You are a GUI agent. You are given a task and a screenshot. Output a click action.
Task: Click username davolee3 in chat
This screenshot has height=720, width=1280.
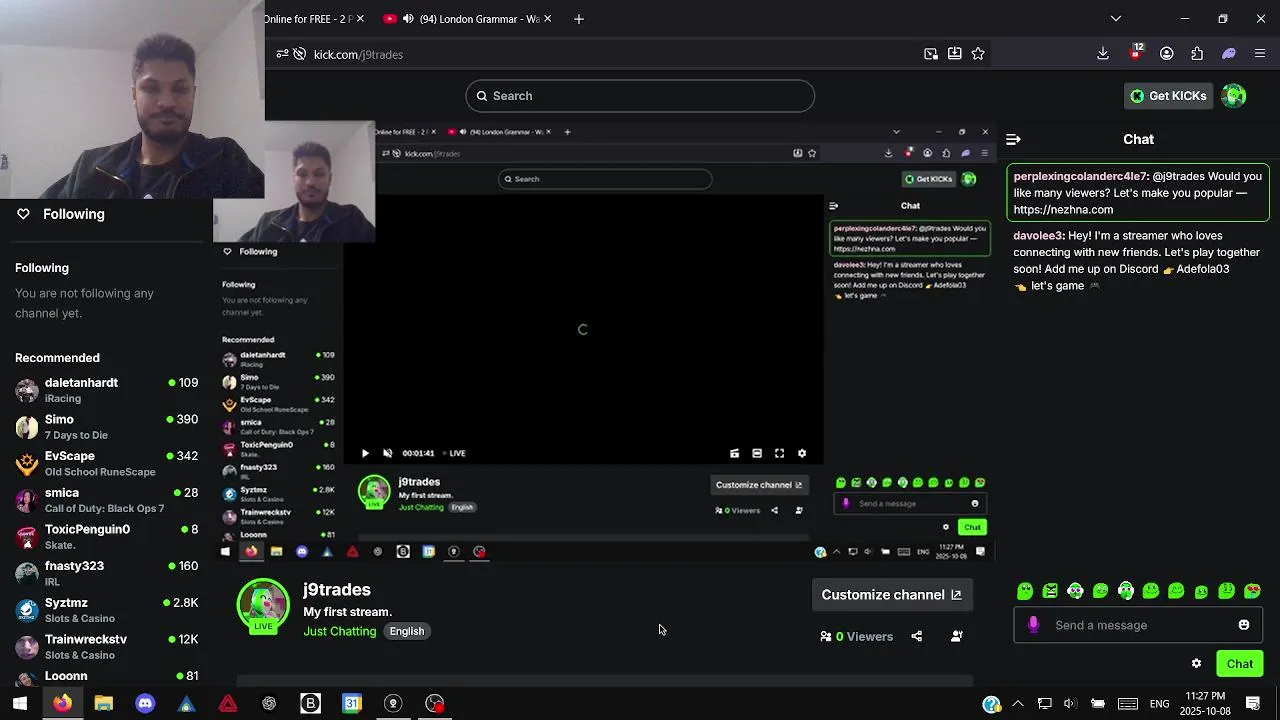pyautogui.click(x=1039, y=236)
